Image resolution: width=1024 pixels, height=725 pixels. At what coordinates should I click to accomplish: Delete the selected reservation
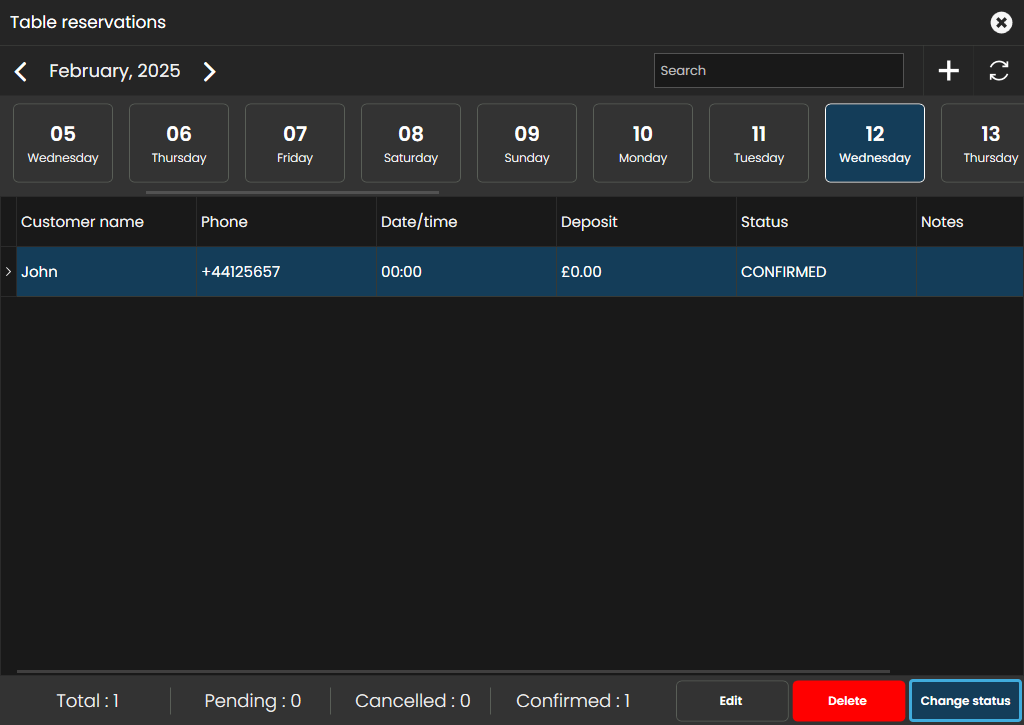[847, 701]
